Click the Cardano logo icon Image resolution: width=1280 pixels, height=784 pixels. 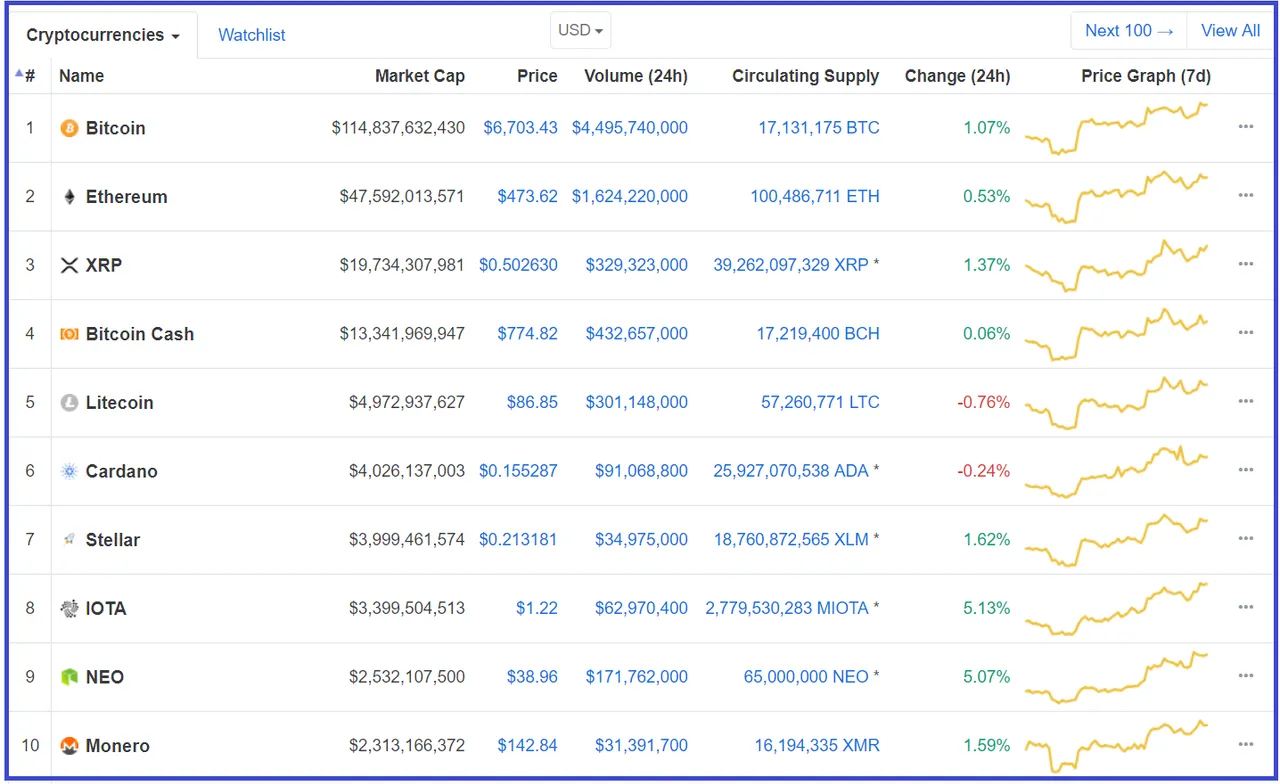click(x=69, y=471)
